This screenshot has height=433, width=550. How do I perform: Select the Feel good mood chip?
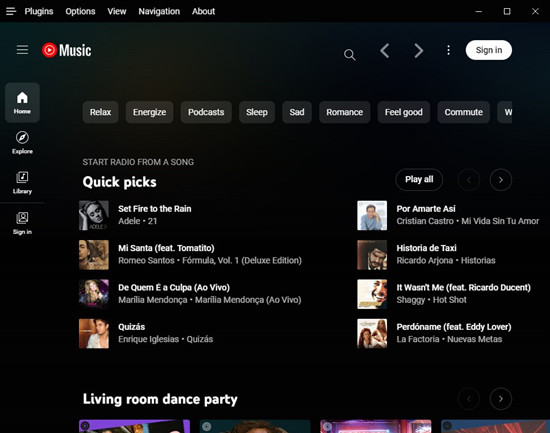[403, 112]
